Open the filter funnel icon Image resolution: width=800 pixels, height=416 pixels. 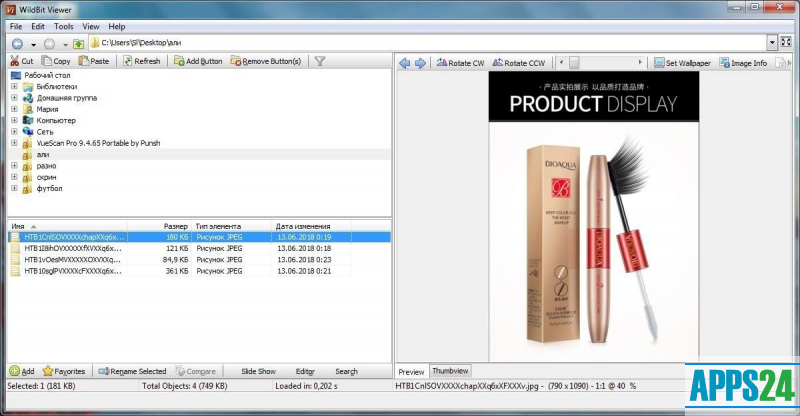coord(320,61)
